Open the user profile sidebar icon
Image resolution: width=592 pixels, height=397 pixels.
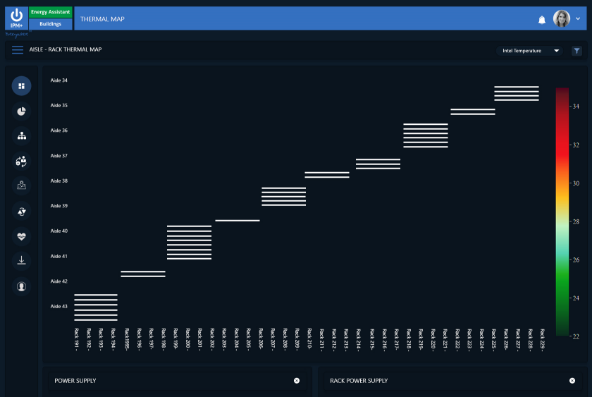click(22, 286)
